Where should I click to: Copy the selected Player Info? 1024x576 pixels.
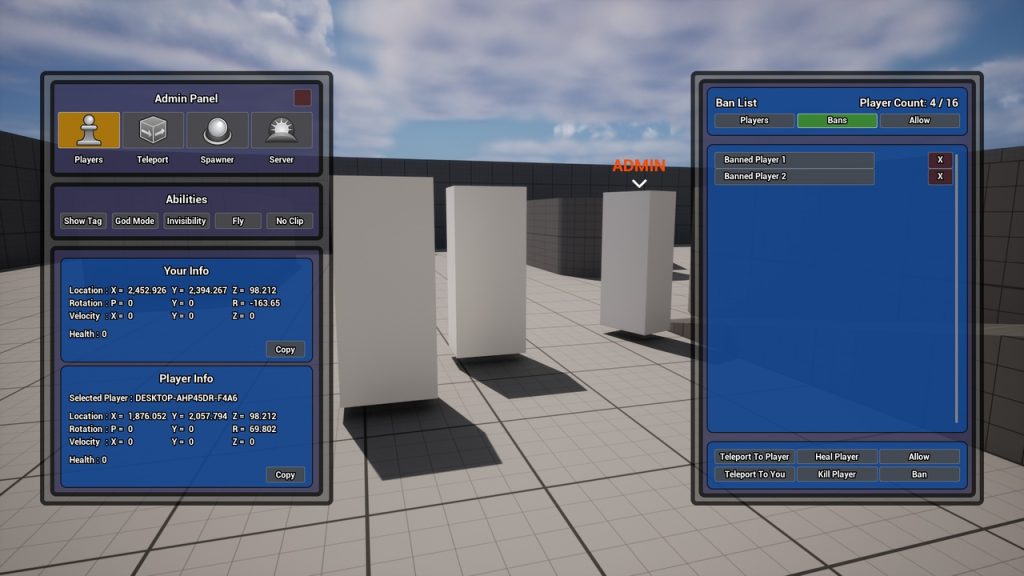[285, 475]
